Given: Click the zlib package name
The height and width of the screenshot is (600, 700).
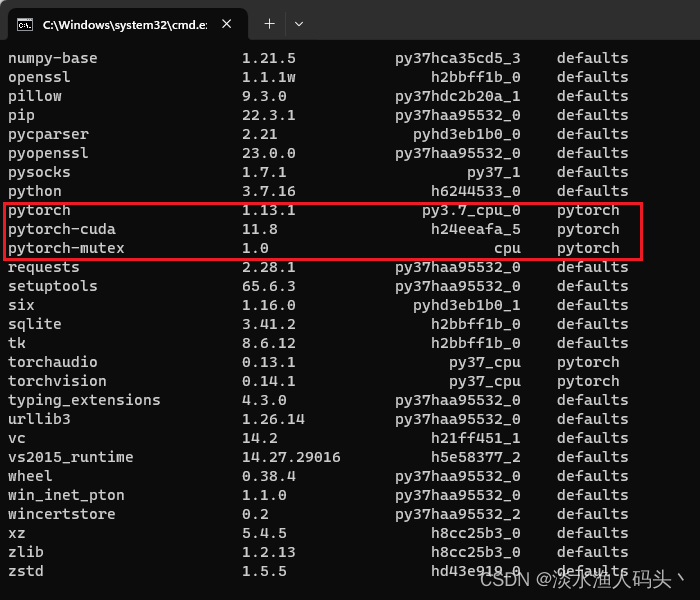Looking at the screenshot, I should point(26,552).
